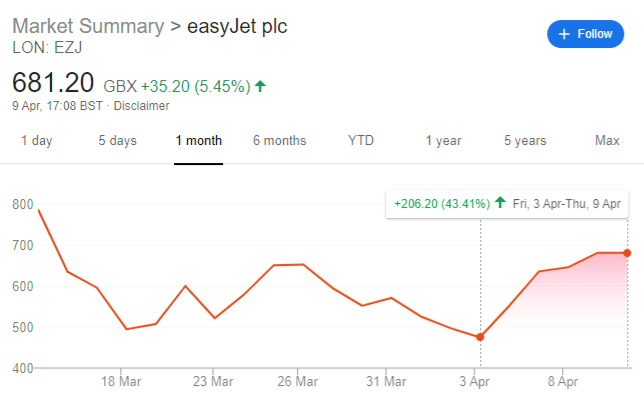The height and width of the screenshot is (401, 644).
Task: Select the 1 month tab
Action: click(198, 141)
